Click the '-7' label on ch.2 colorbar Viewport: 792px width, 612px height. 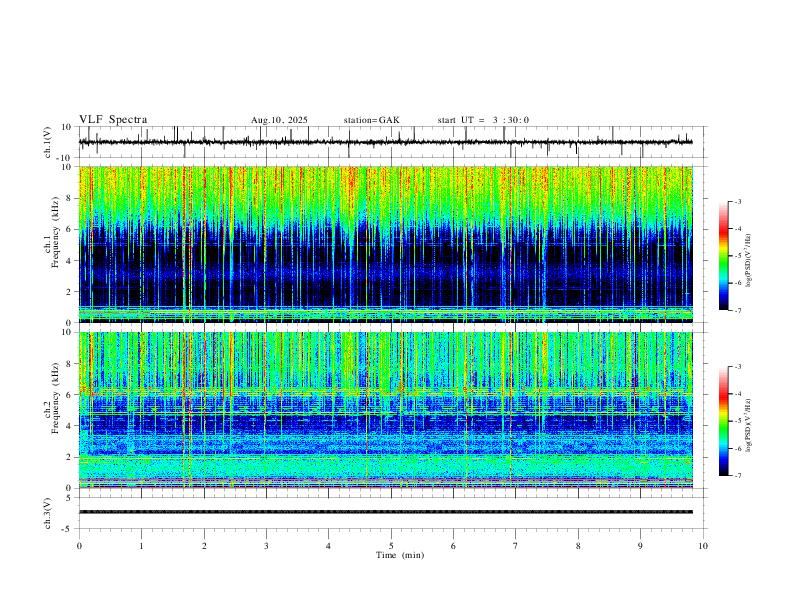coord(737,475)
